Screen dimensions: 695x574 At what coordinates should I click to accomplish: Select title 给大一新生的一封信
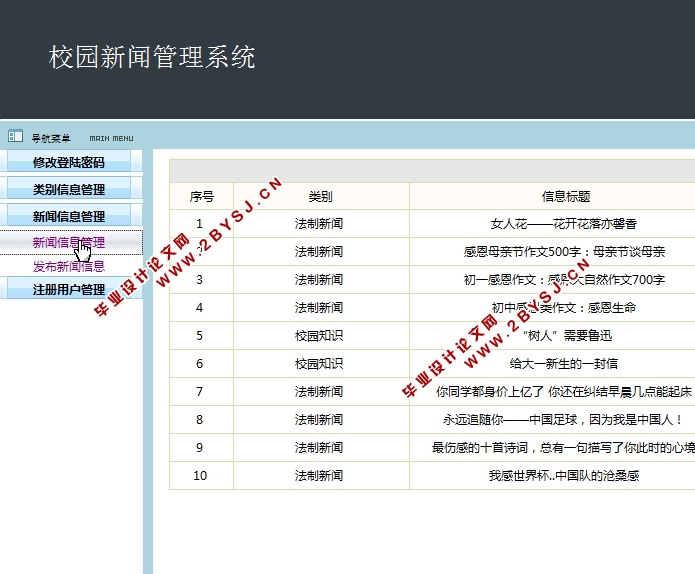(x=563, y=363)
